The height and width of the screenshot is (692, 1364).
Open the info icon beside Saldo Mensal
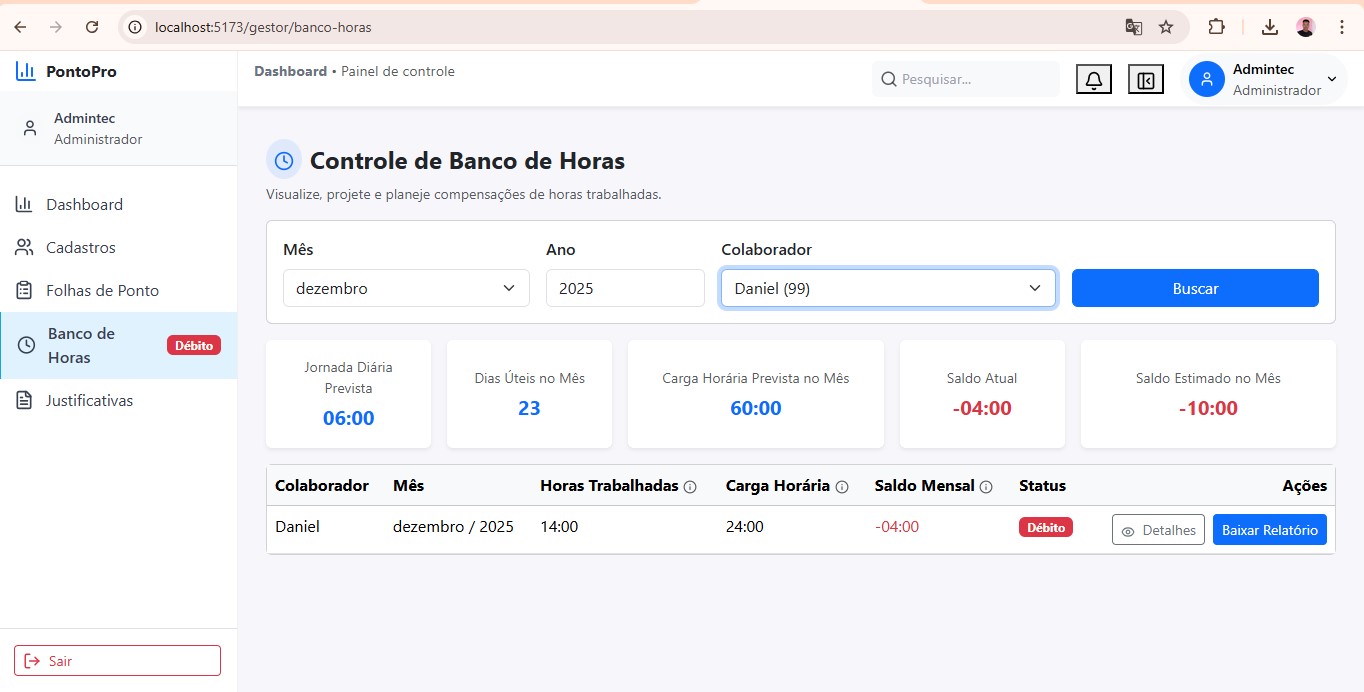[987, 486]
